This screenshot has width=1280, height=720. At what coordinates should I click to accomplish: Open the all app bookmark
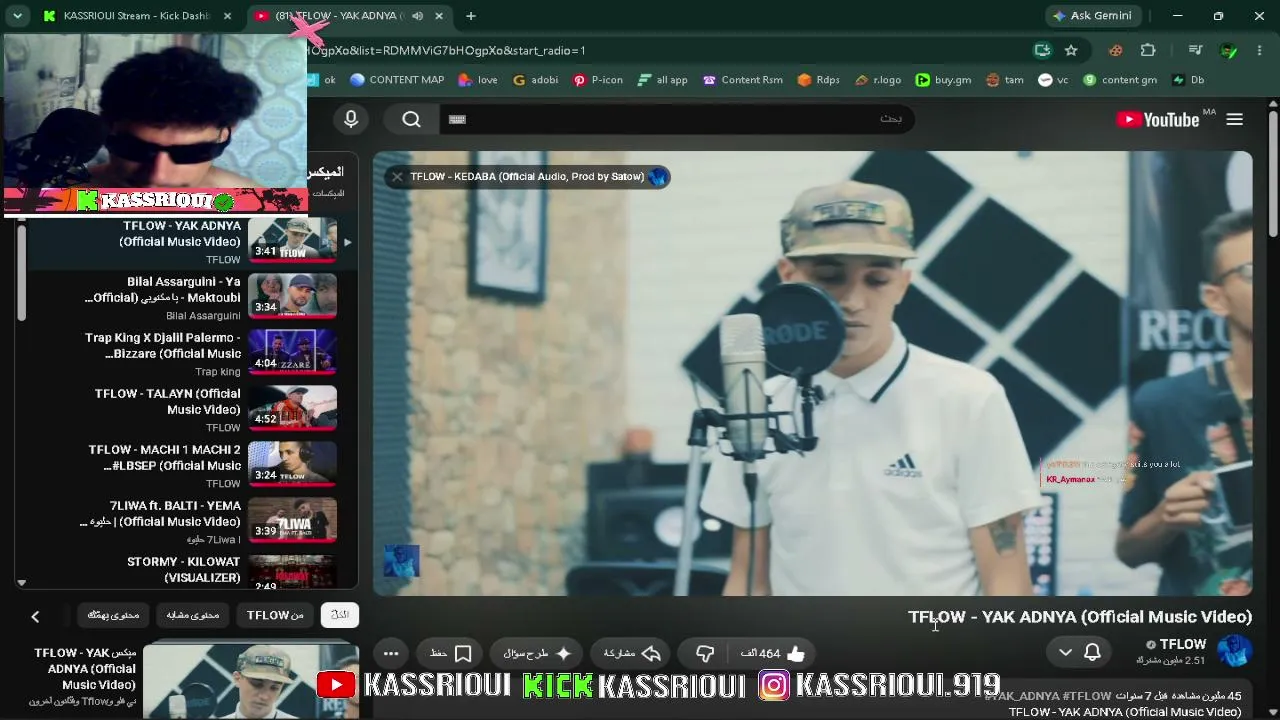coord(662,80)
